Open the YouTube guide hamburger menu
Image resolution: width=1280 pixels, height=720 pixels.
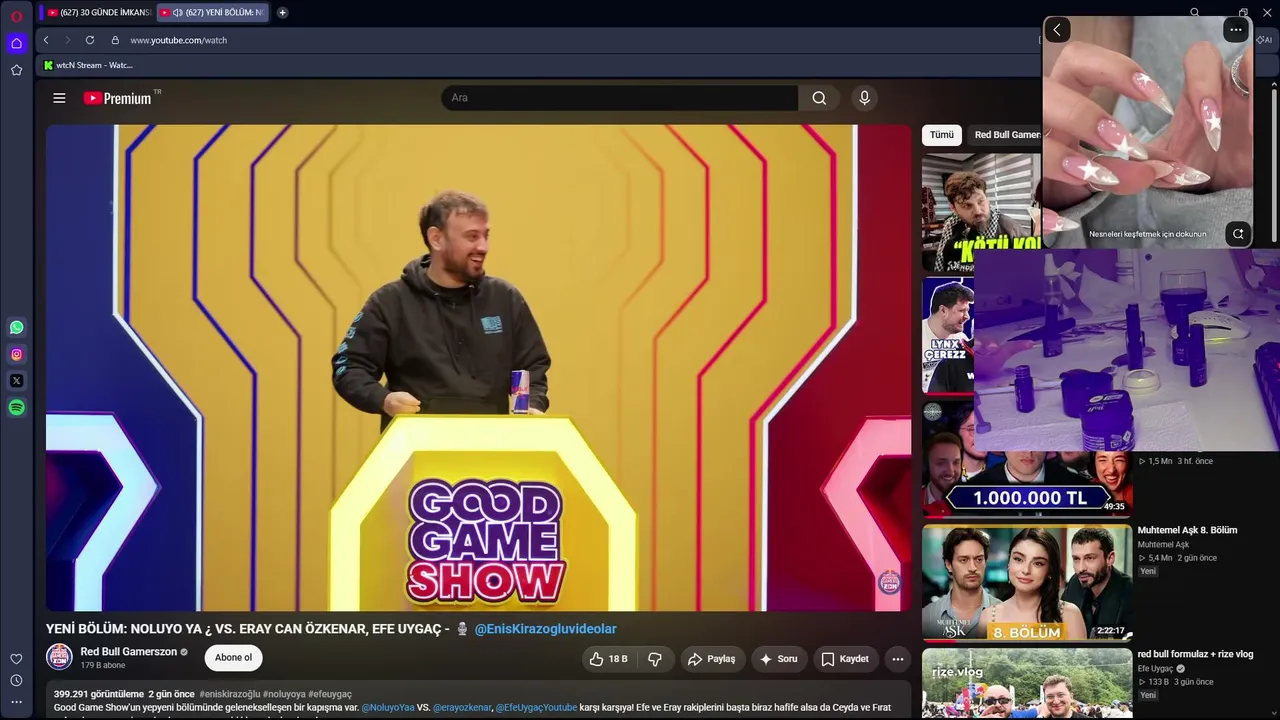[59, 98]
